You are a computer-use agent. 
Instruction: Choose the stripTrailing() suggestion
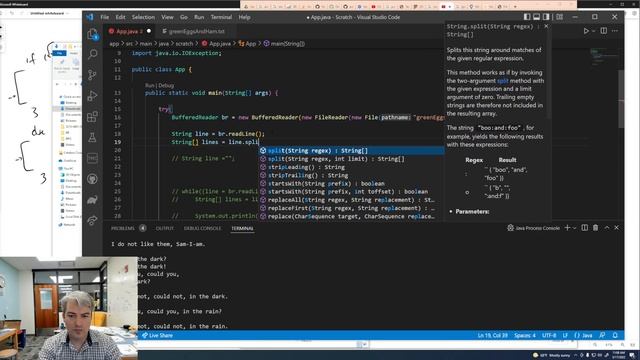click(351, 175)
